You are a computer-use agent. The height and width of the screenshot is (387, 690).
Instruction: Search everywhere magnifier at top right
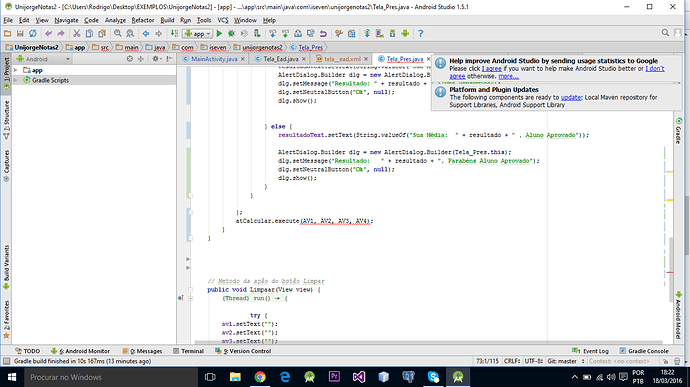click(x=665, y=33)
